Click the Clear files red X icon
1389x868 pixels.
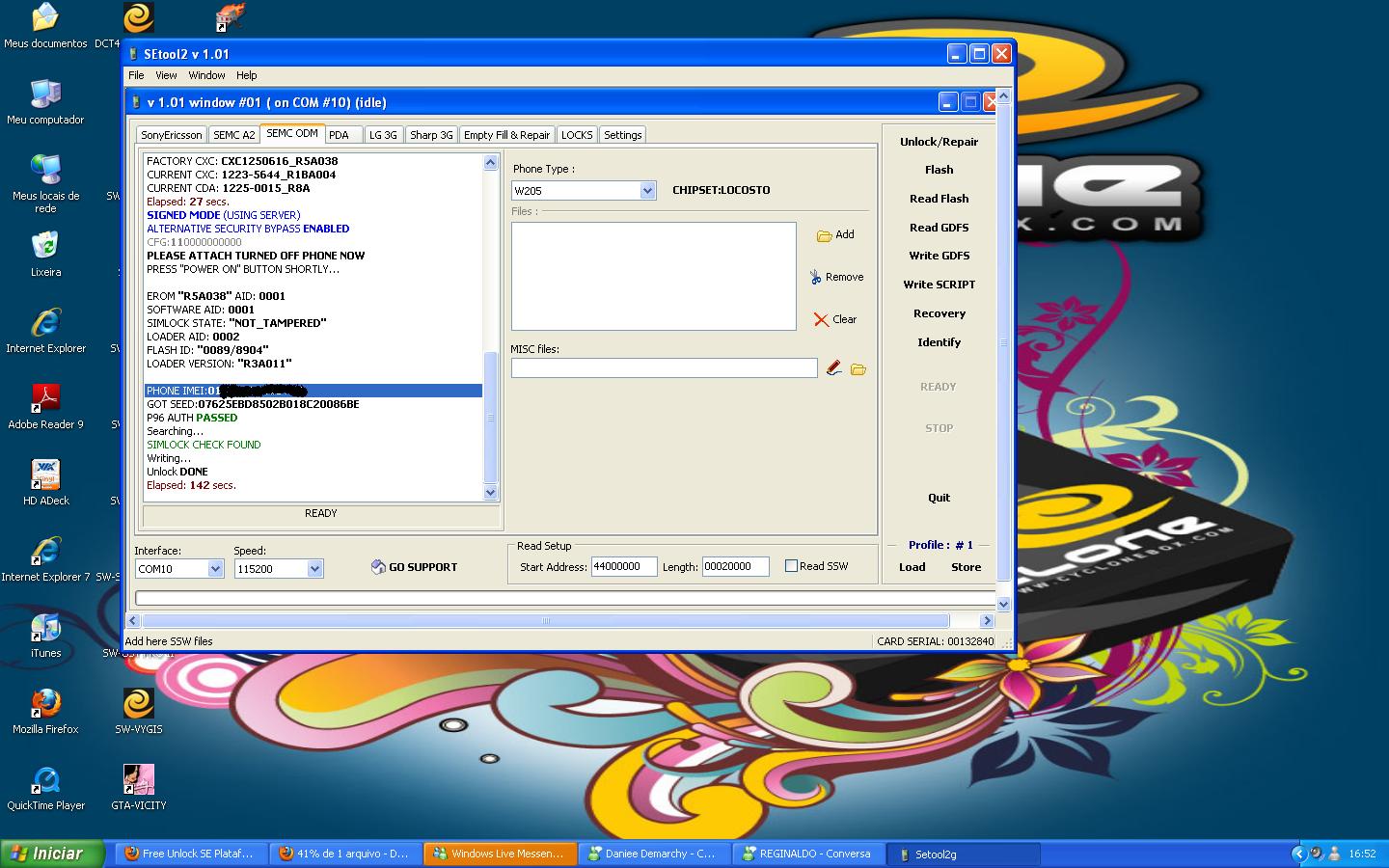click(x=821, y=320)
